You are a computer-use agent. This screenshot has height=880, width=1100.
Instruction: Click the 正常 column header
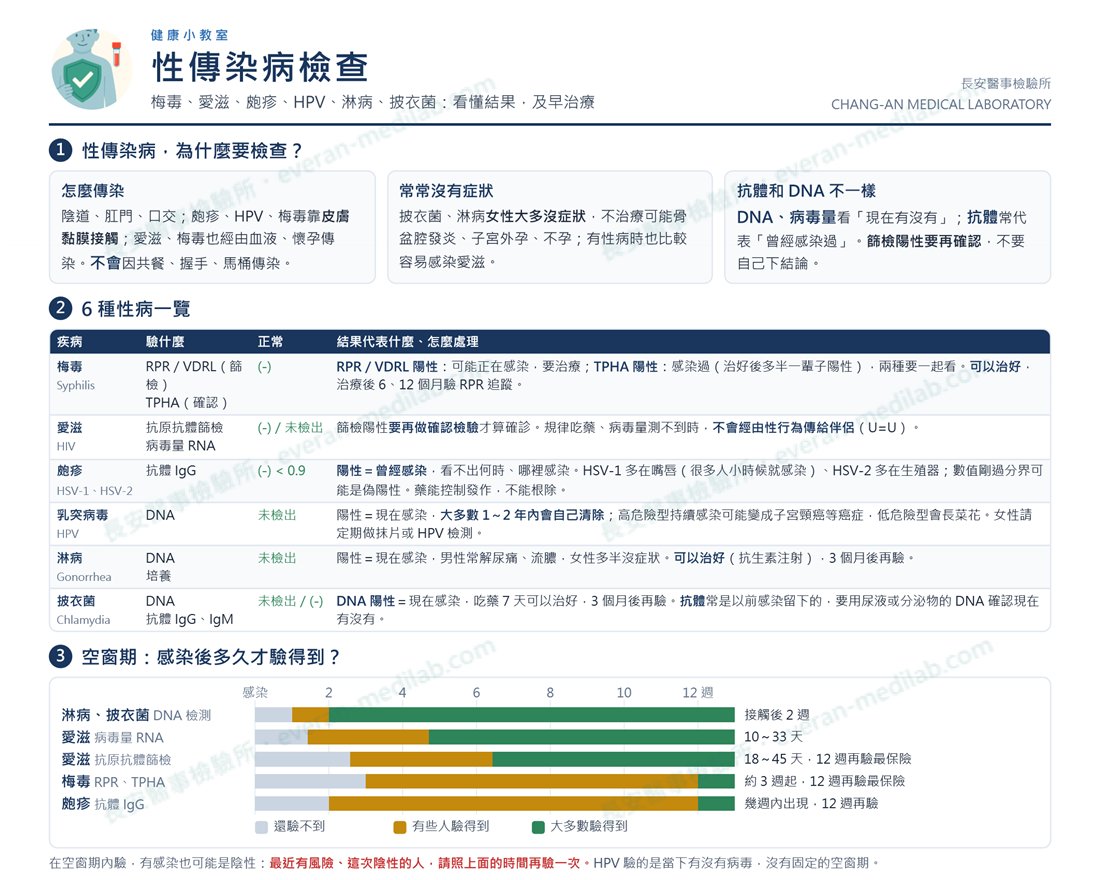click(x=270, y=342)
